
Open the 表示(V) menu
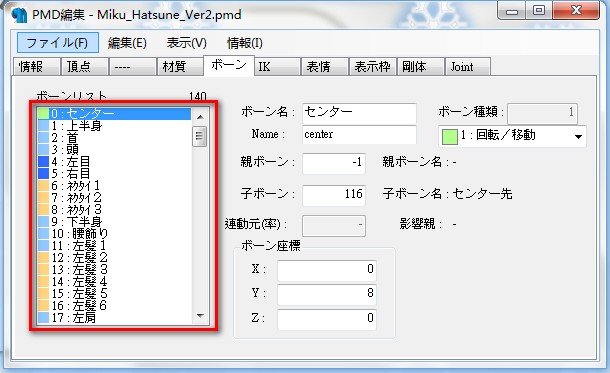(186, 43)
